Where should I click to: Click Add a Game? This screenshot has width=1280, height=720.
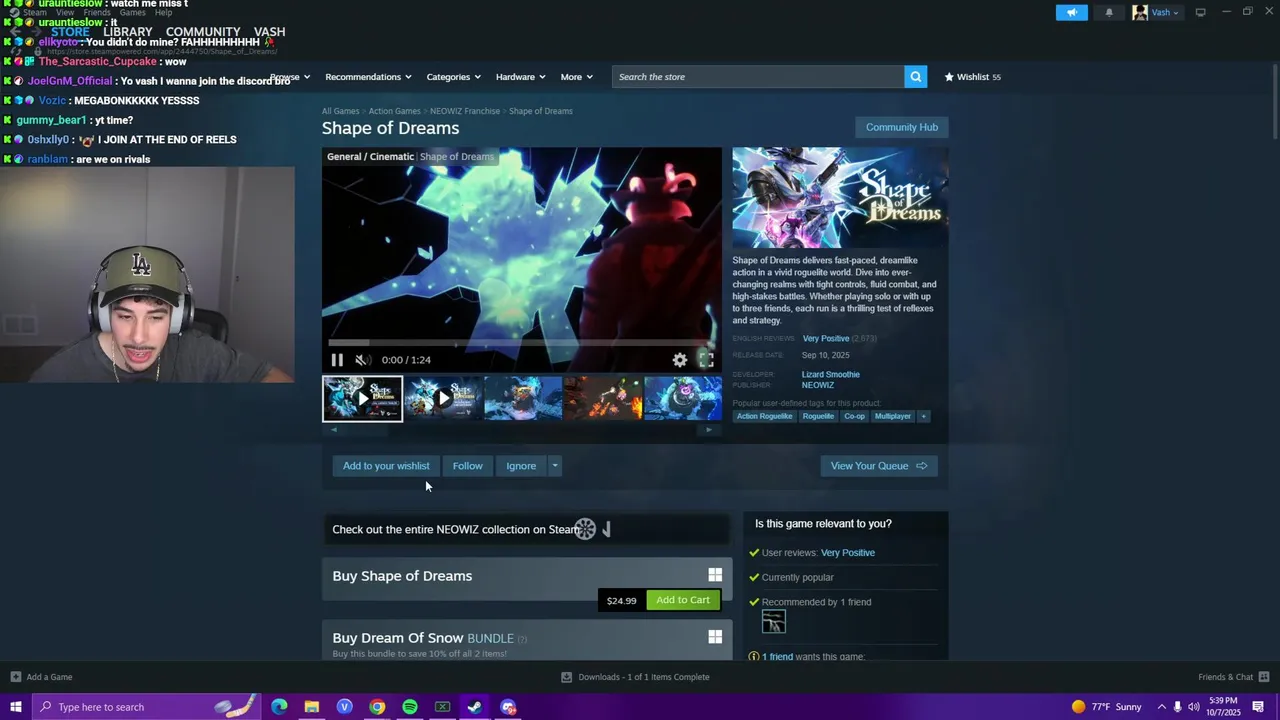[41, 677]
